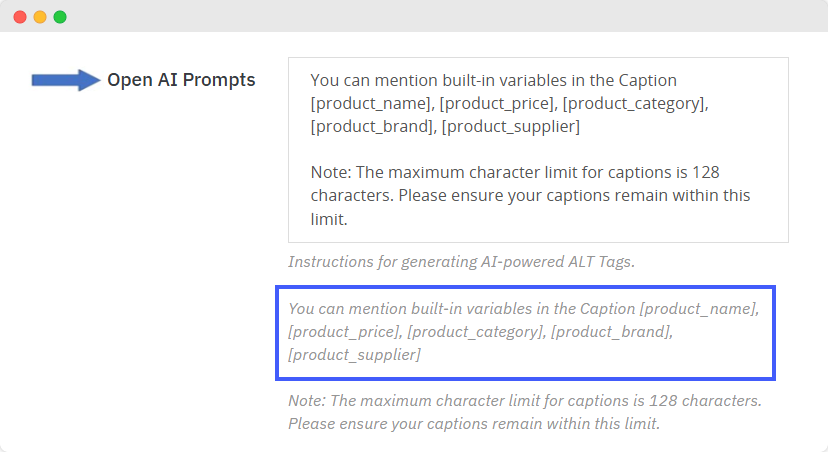Focus the Open AI Prompts text area
This screenshot has height=452, width=828.
pyautogui.click(x=538, y=150)
